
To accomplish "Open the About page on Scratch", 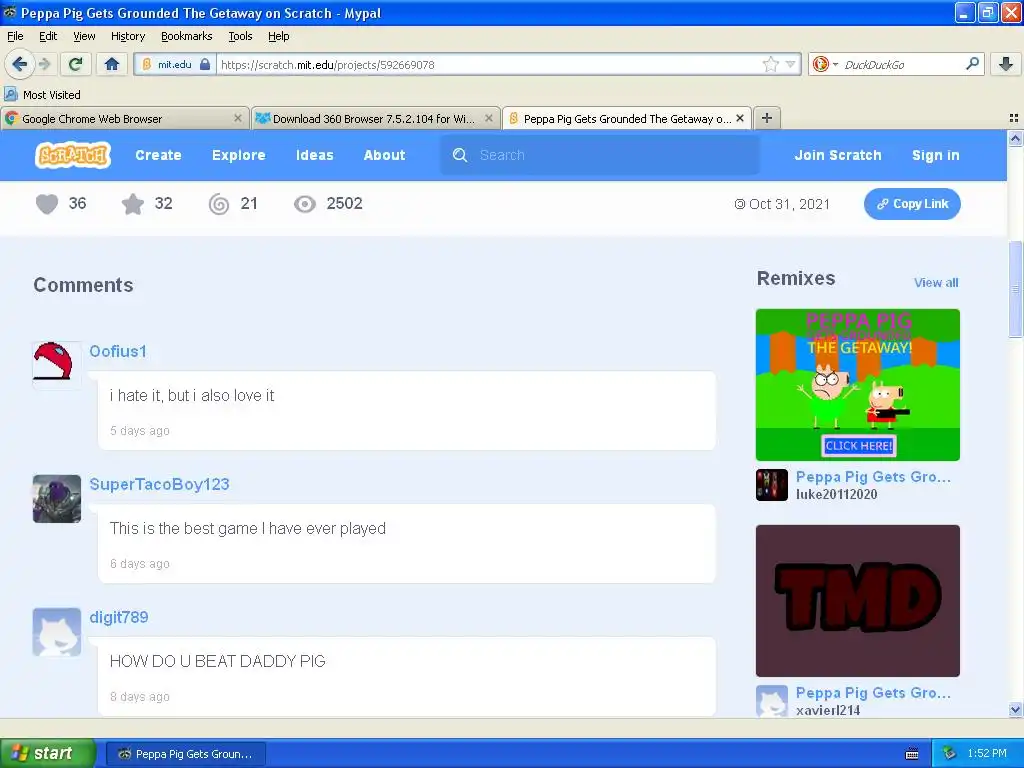I will (x=384, y=155).
